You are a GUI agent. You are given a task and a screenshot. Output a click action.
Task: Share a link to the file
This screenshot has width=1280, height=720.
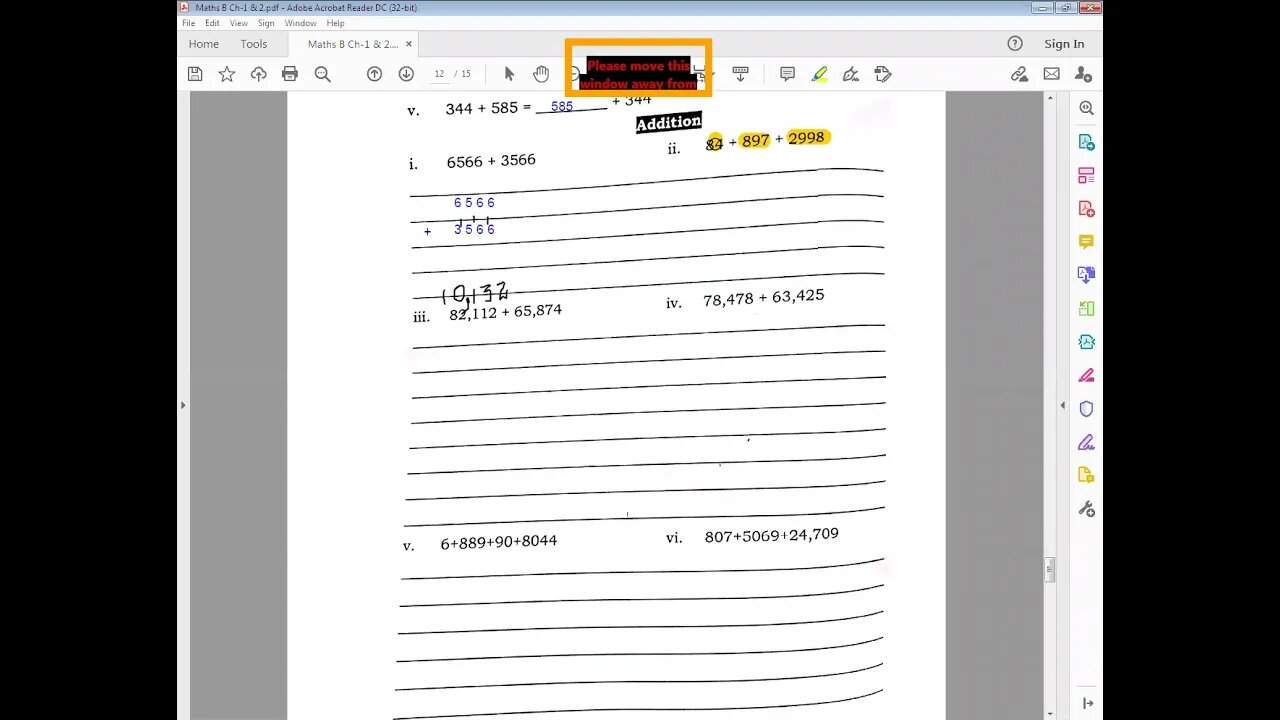pyautogui.click(x=1019, y=74)
